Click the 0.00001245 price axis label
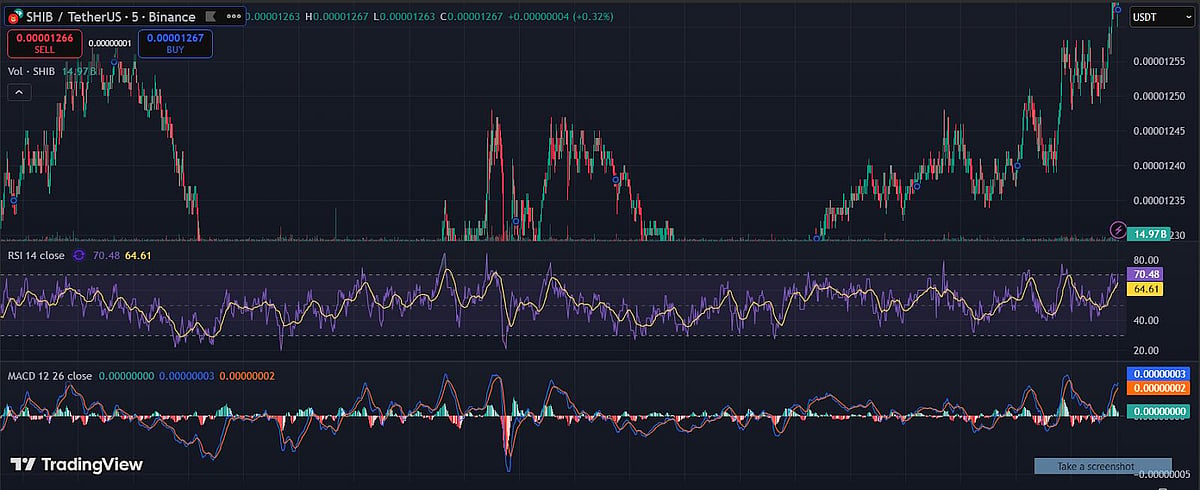1200x490 pixels. 1160,130
